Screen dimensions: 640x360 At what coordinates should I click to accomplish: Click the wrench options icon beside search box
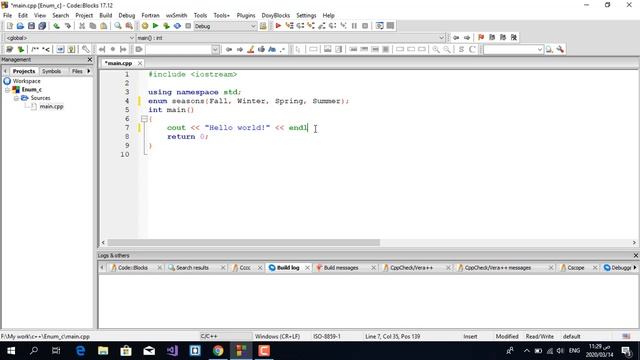click(560, 49)
